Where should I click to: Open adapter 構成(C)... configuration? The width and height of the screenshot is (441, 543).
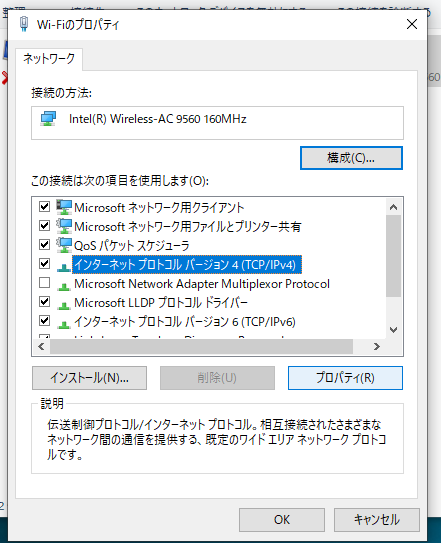click(351, 158)
